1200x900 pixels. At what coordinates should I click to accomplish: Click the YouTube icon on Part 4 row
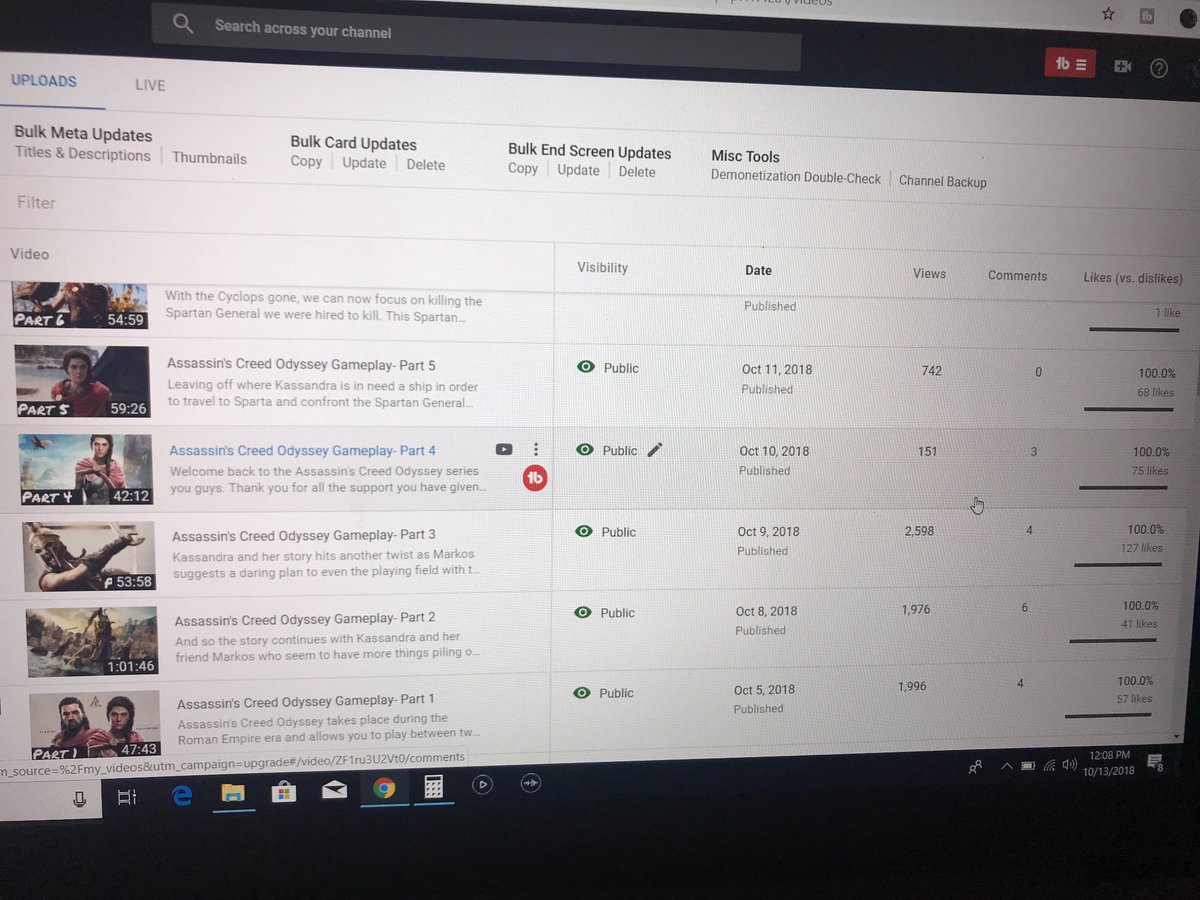tap(504, 450)
